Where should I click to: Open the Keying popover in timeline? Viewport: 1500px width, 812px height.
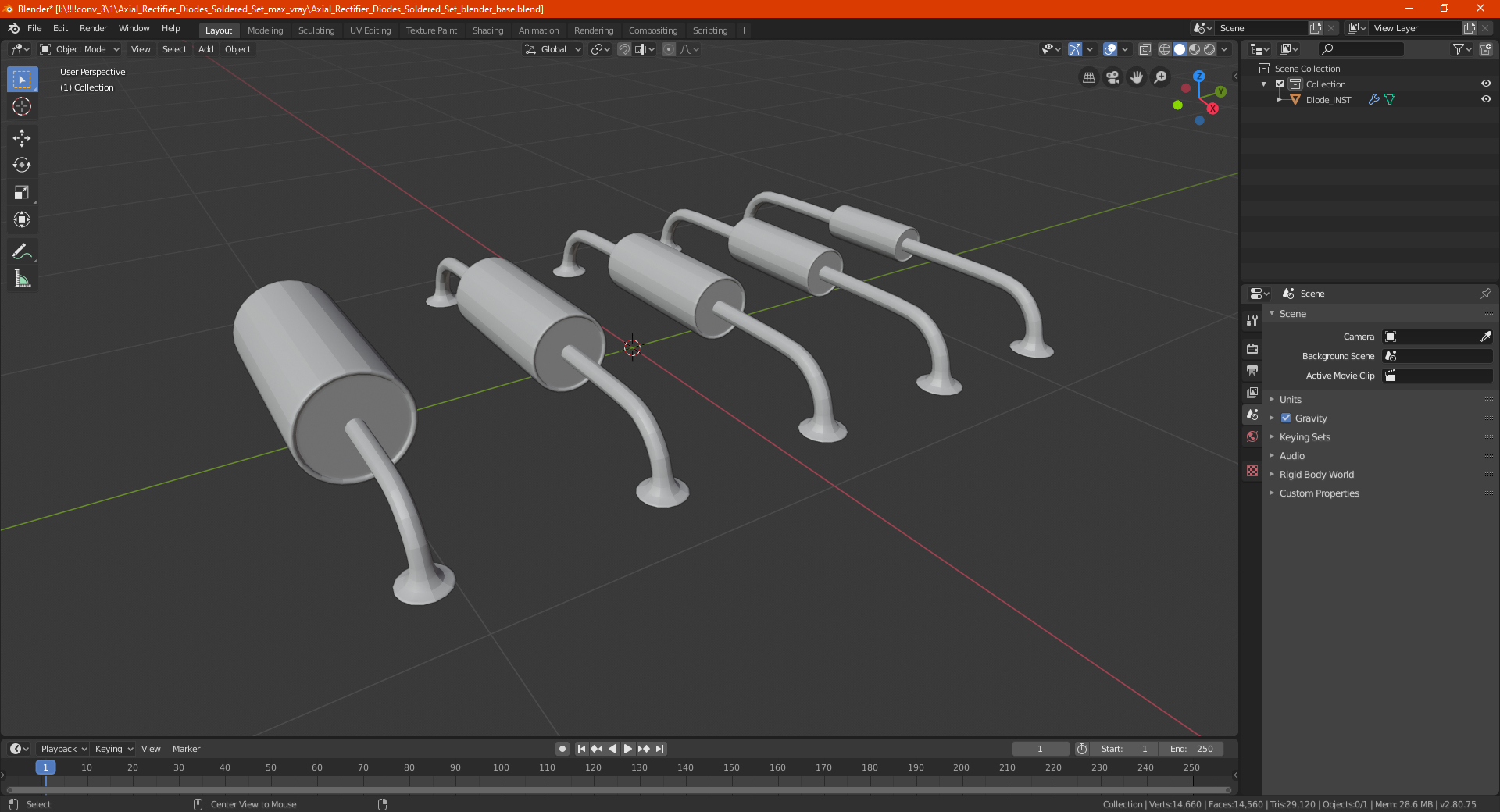[x=114, y=749]
